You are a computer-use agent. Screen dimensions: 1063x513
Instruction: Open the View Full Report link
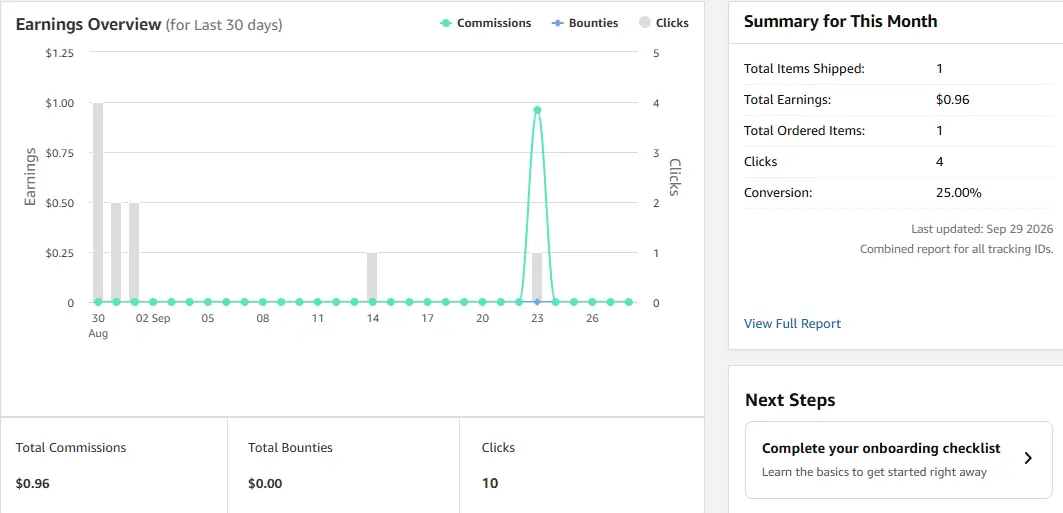tap(792, 324)
